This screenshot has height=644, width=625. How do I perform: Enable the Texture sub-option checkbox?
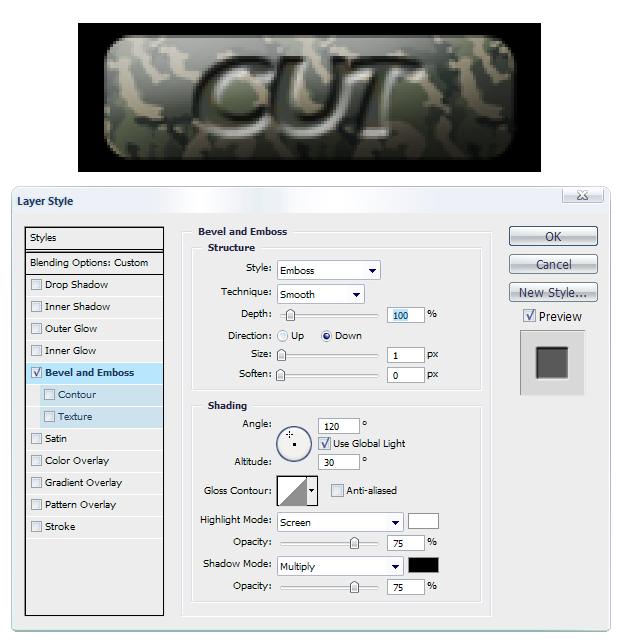point(49,416)
